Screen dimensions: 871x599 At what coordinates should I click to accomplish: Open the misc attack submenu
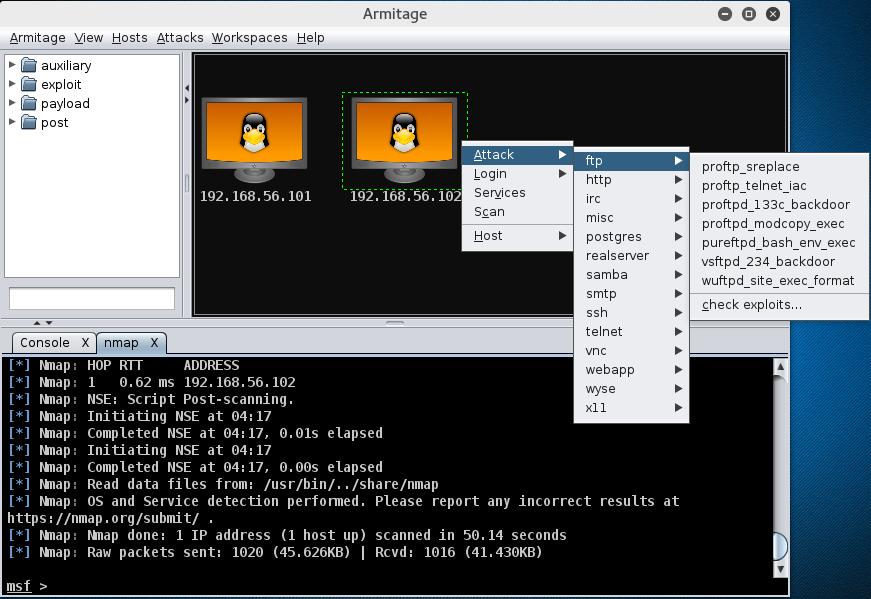pyautogui.click(x=632, y=218)
